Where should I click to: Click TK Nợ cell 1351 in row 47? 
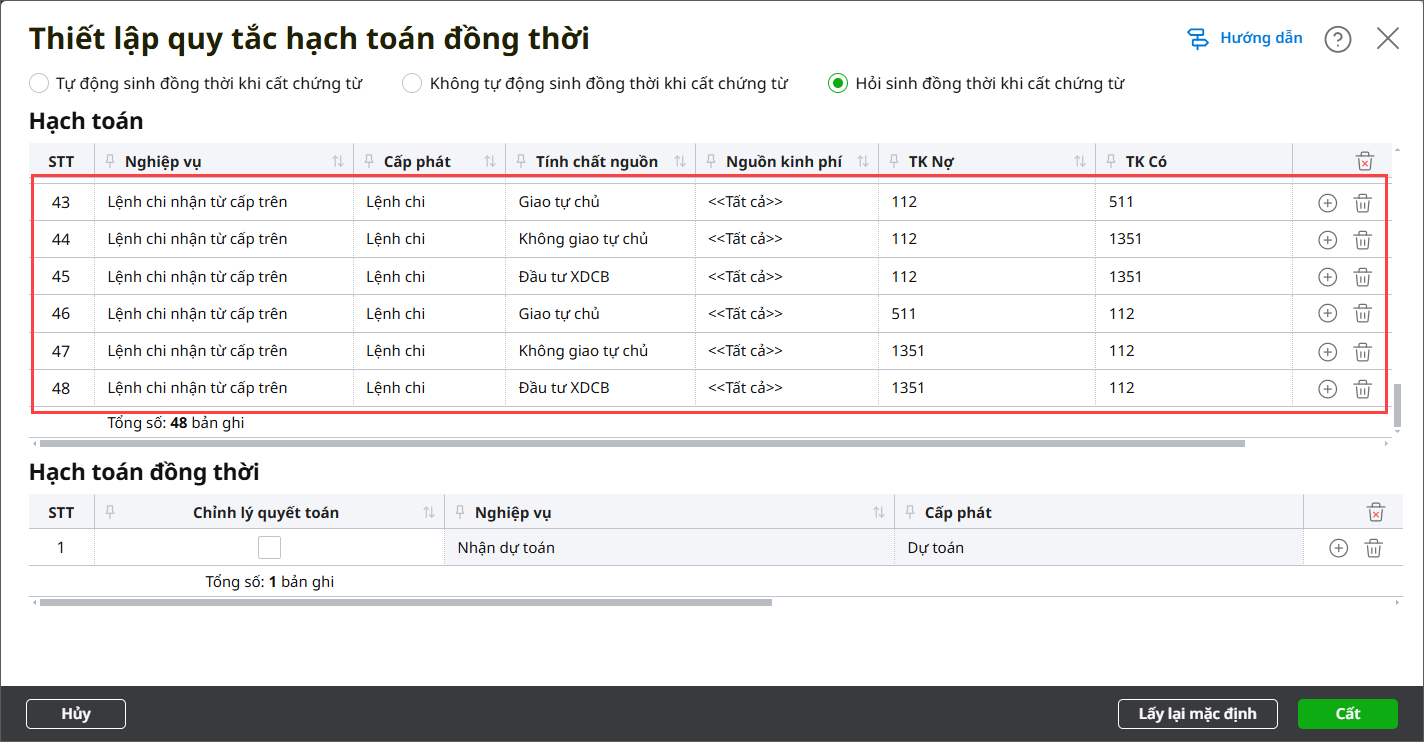click(988, 351)
